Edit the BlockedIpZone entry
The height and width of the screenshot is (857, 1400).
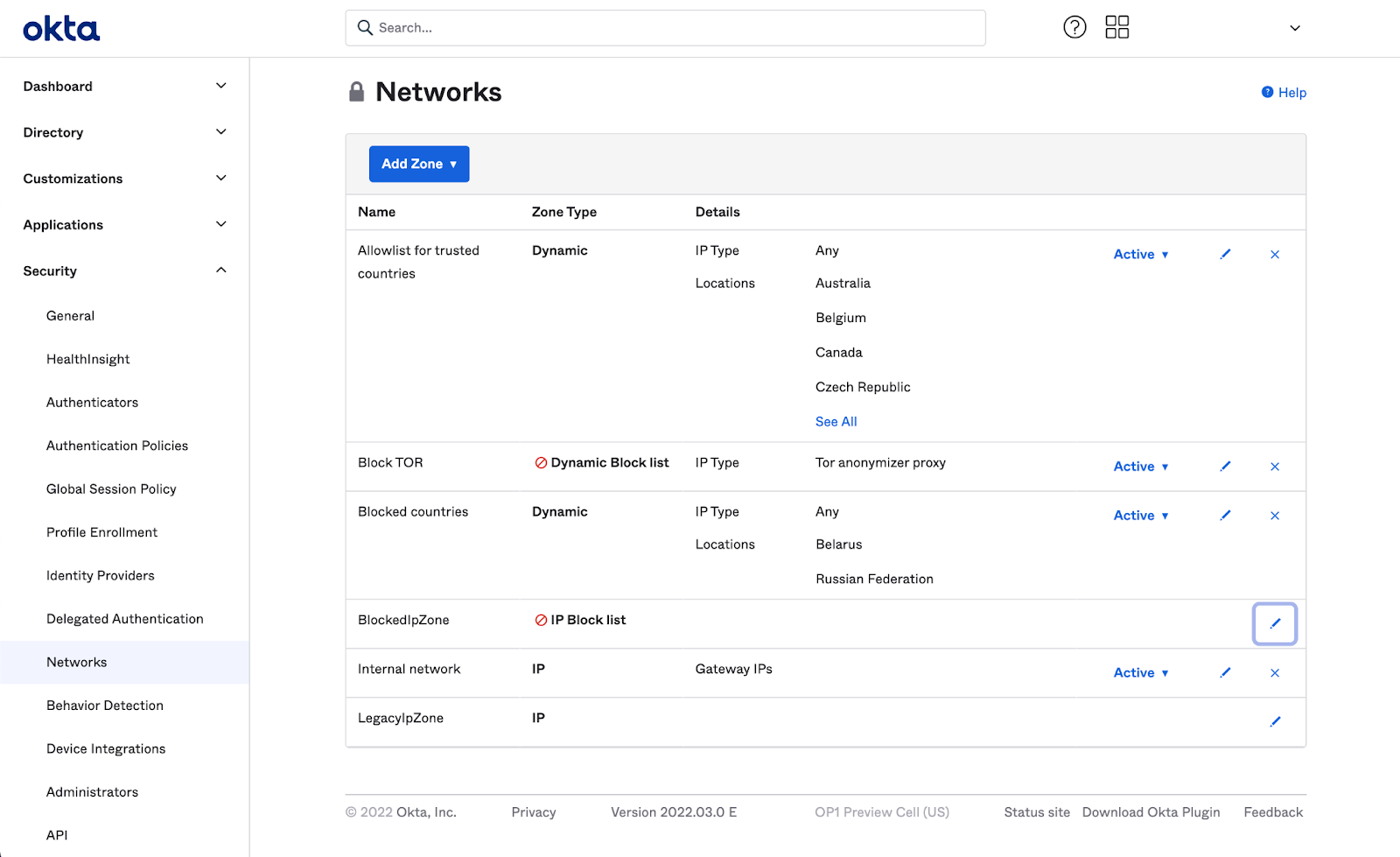1275,624
